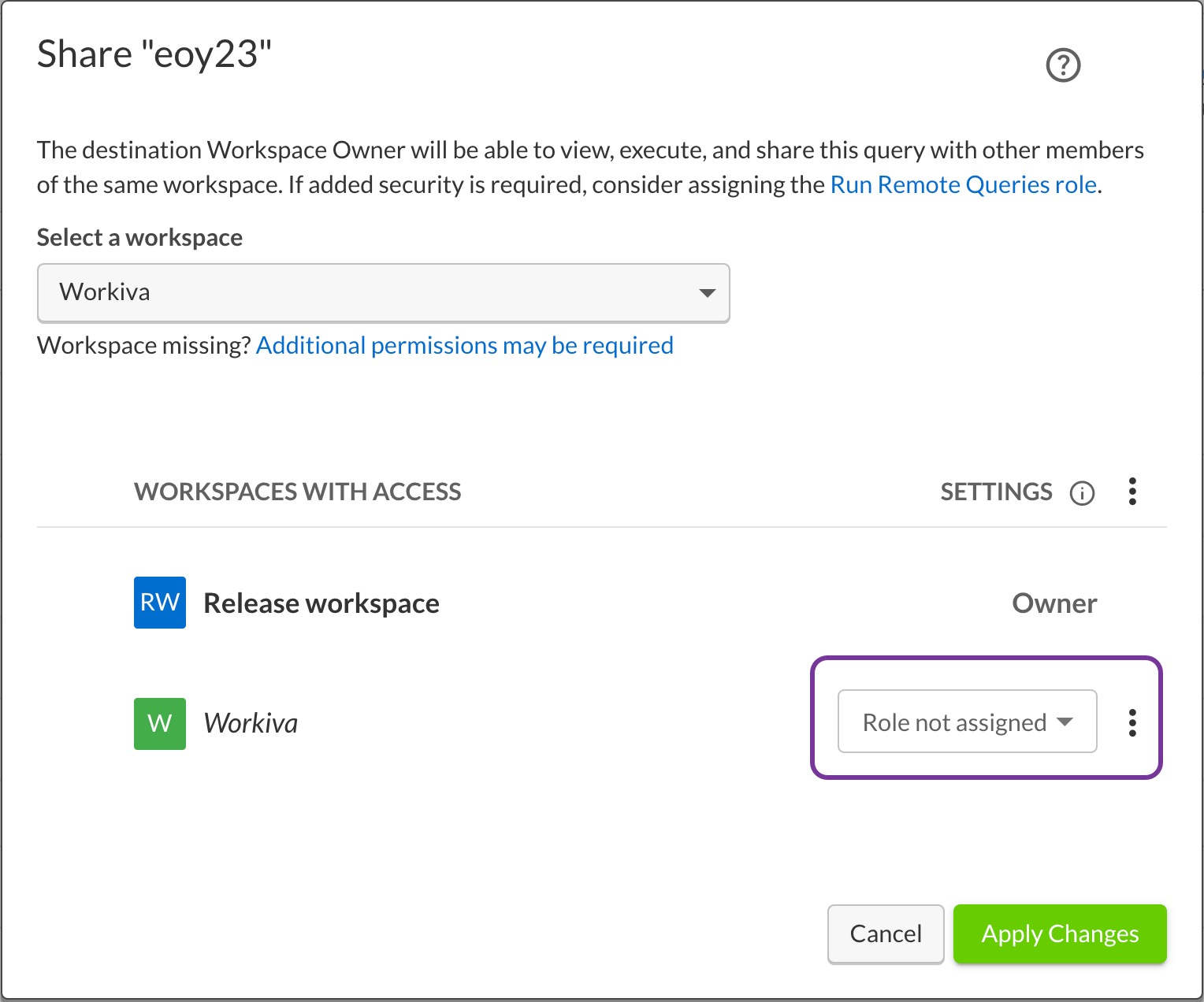Click the blue RW workspace avatar
Viewport: 1204px width, 1002px height.
160,603
